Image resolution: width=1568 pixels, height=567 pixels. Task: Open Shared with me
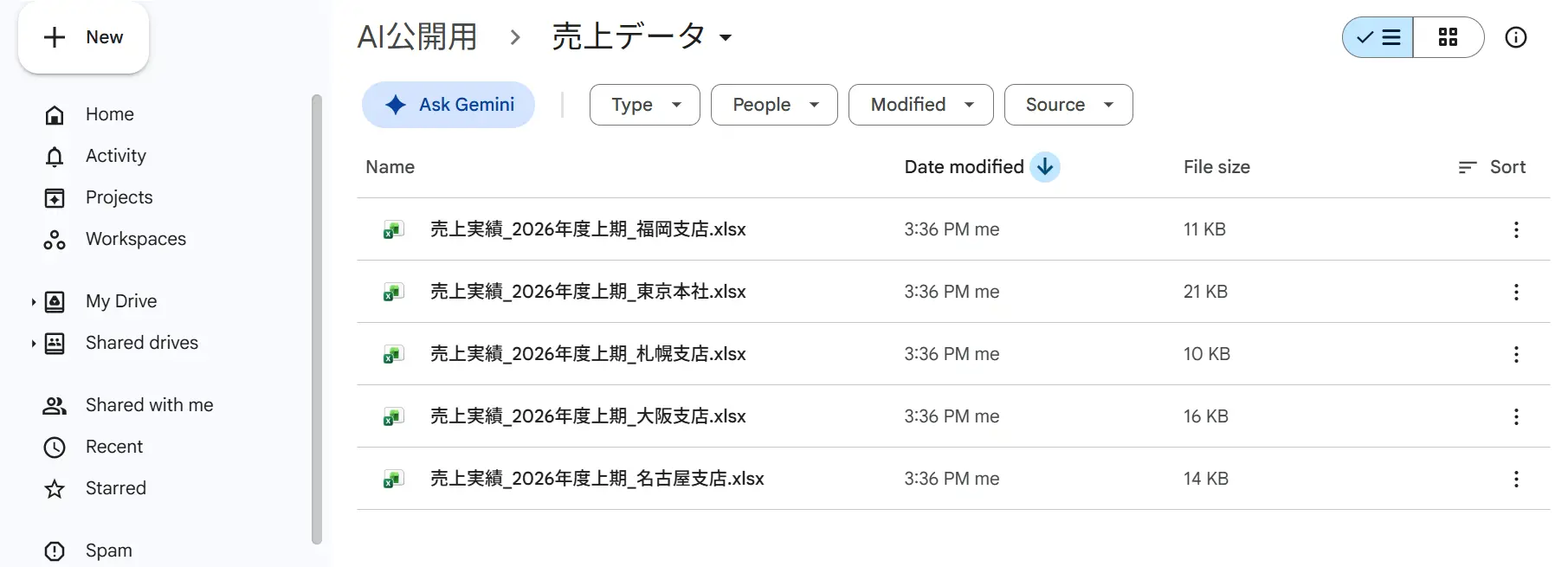pos(149,405)
